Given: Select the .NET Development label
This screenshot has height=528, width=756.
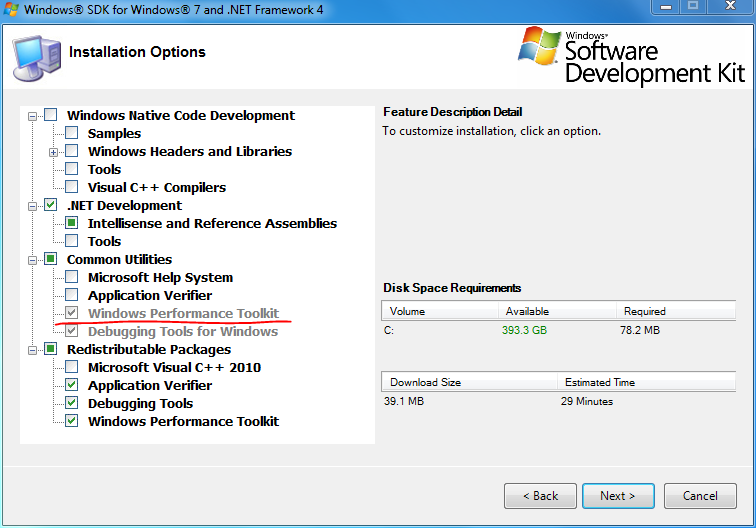Looking at the screenshot, I should 124,205.
